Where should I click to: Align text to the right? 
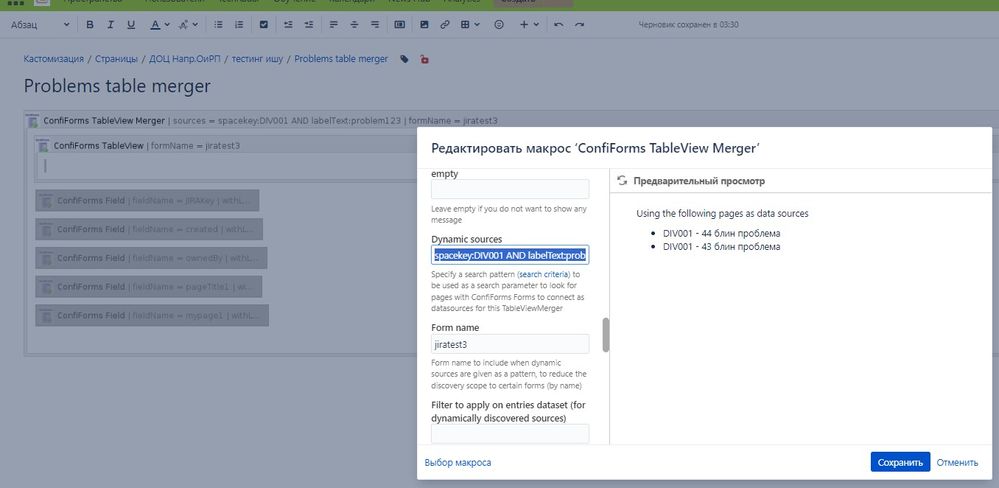click(x=375, y=25)
